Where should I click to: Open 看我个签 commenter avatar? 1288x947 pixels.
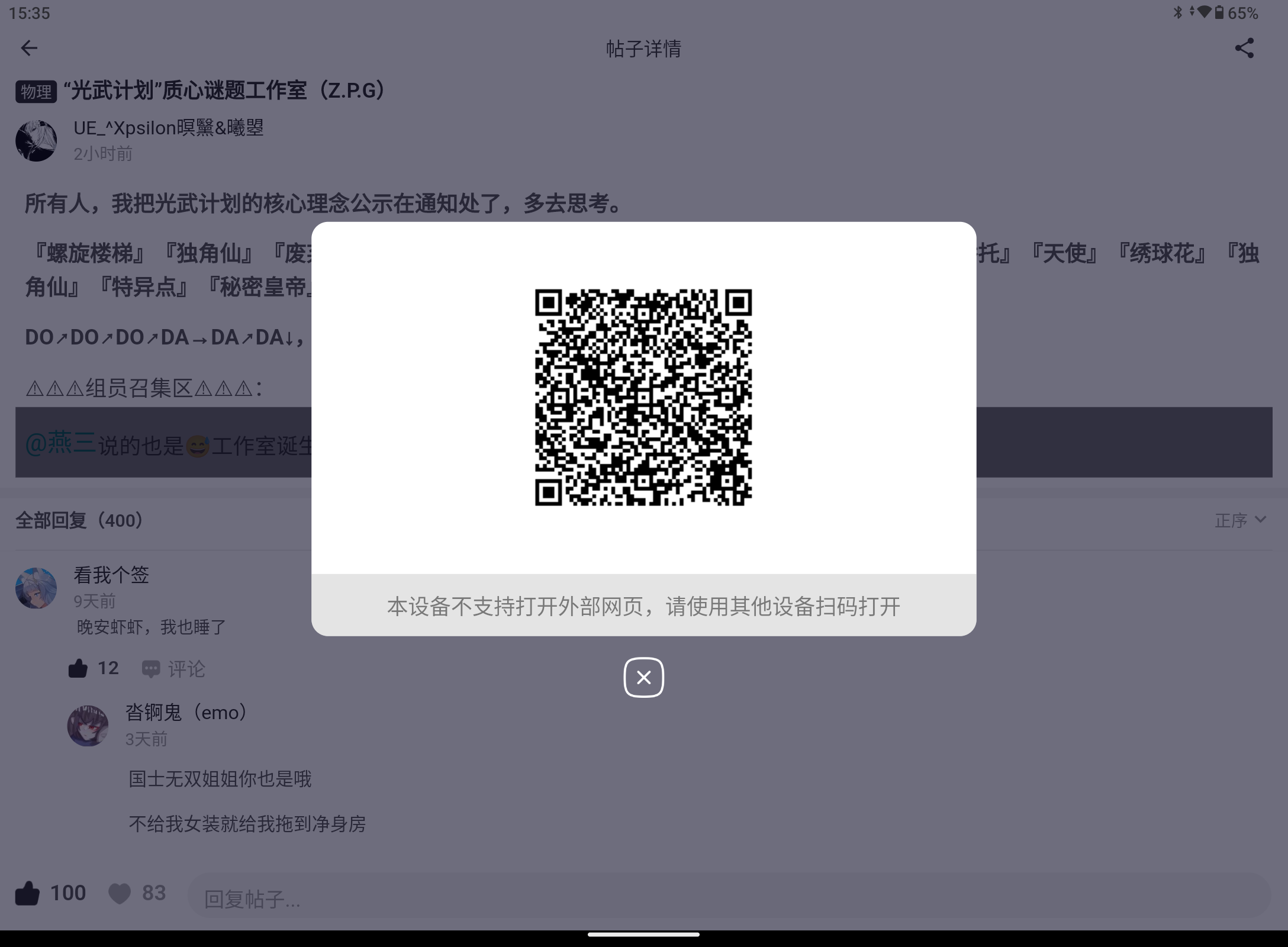[x=36, y=588]
